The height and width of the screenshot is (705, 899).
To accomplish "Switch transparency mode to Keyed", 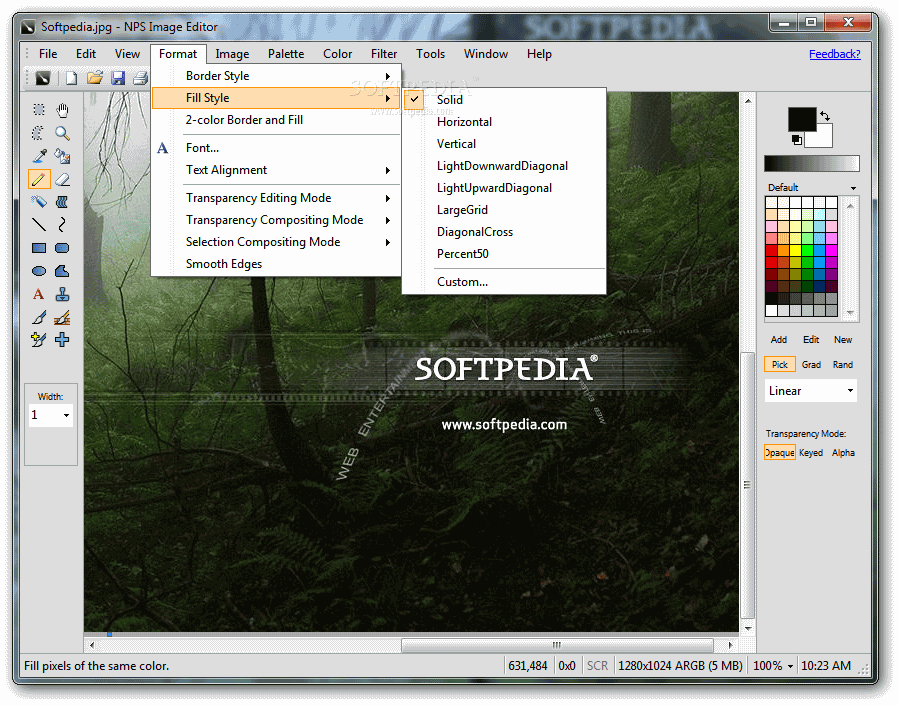I will (811, 453).
